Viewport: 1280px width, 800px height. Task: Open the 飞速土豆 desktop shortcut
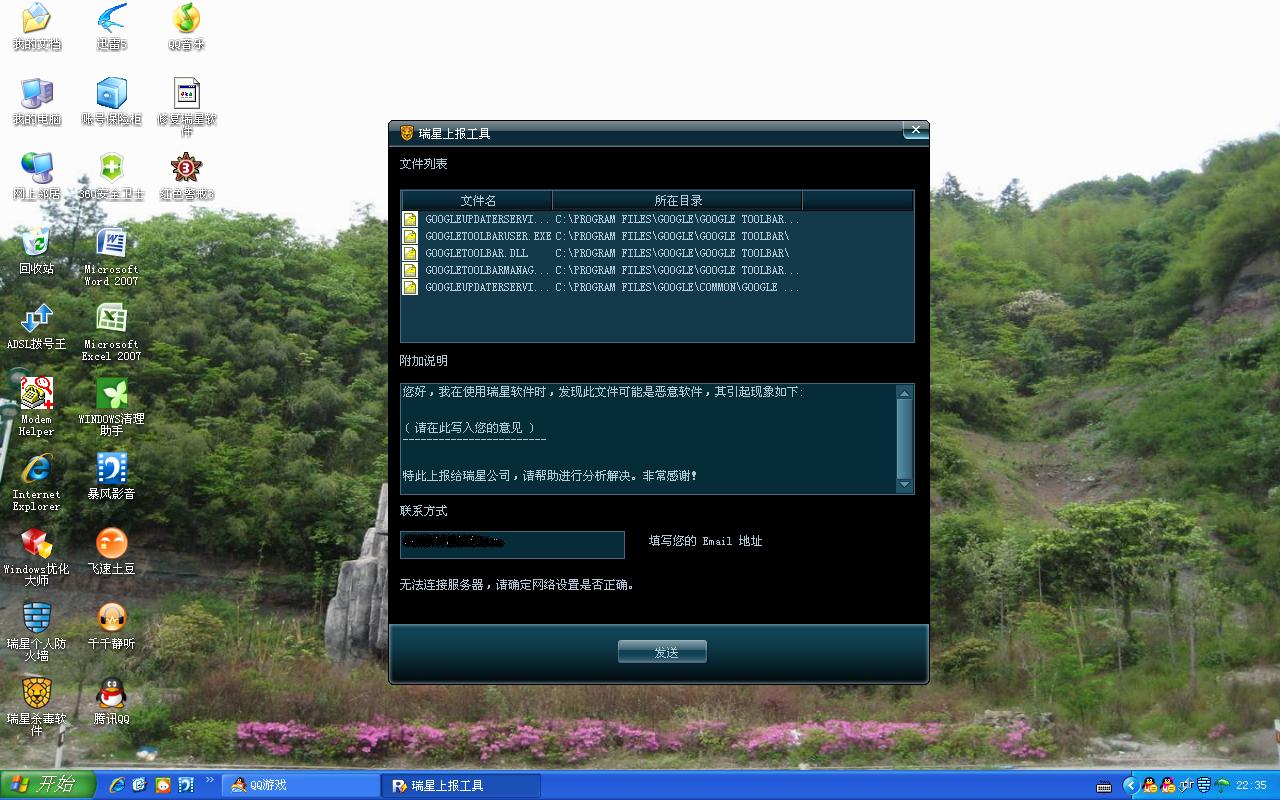point(111,551)
